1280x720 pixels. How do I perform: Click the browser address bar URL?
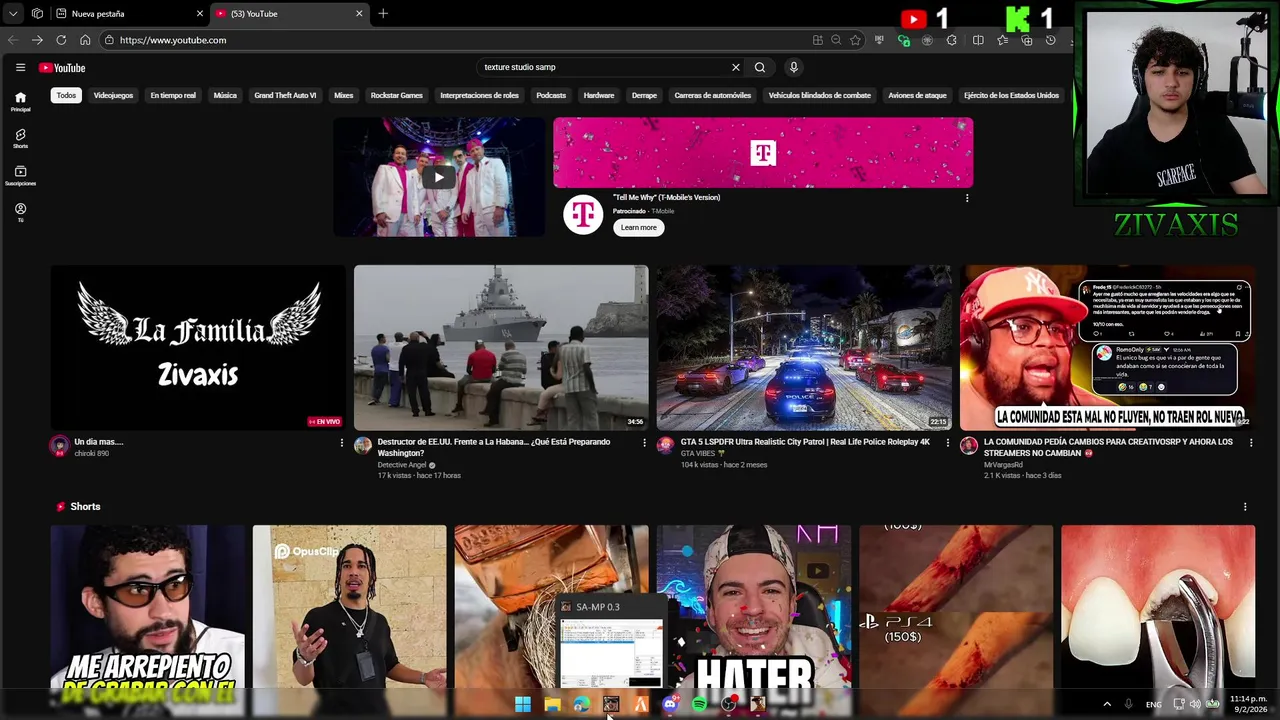[173, 40]
